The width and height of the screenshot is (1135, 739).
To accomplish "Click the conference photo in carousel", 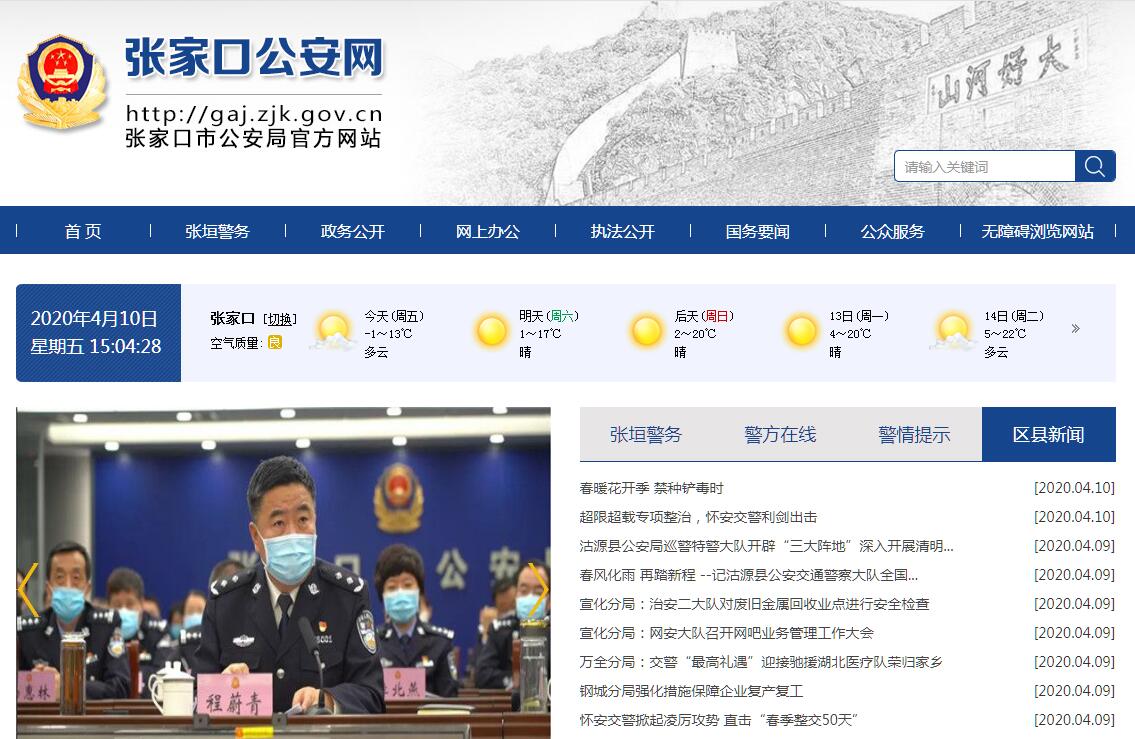I will [283, 573].
